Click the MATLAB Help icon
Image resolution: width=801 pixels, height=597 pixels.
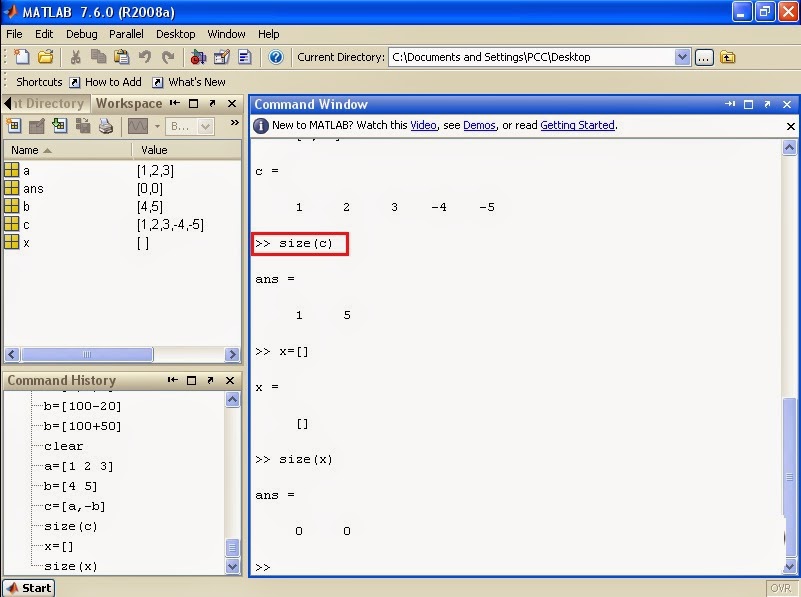(x=275, y=57)
